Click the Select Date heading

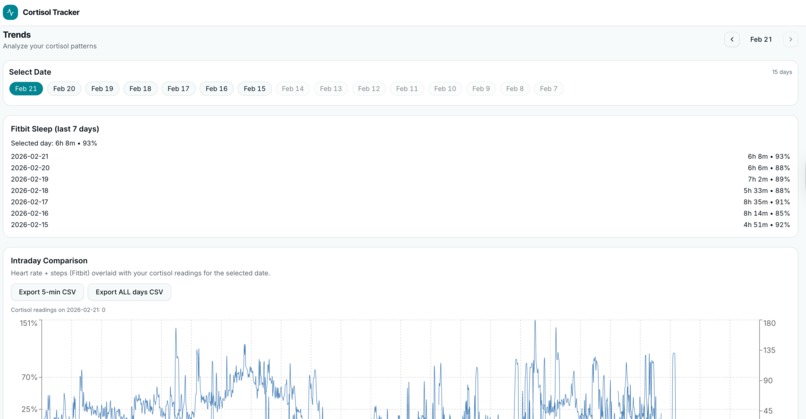pos(30,72)
